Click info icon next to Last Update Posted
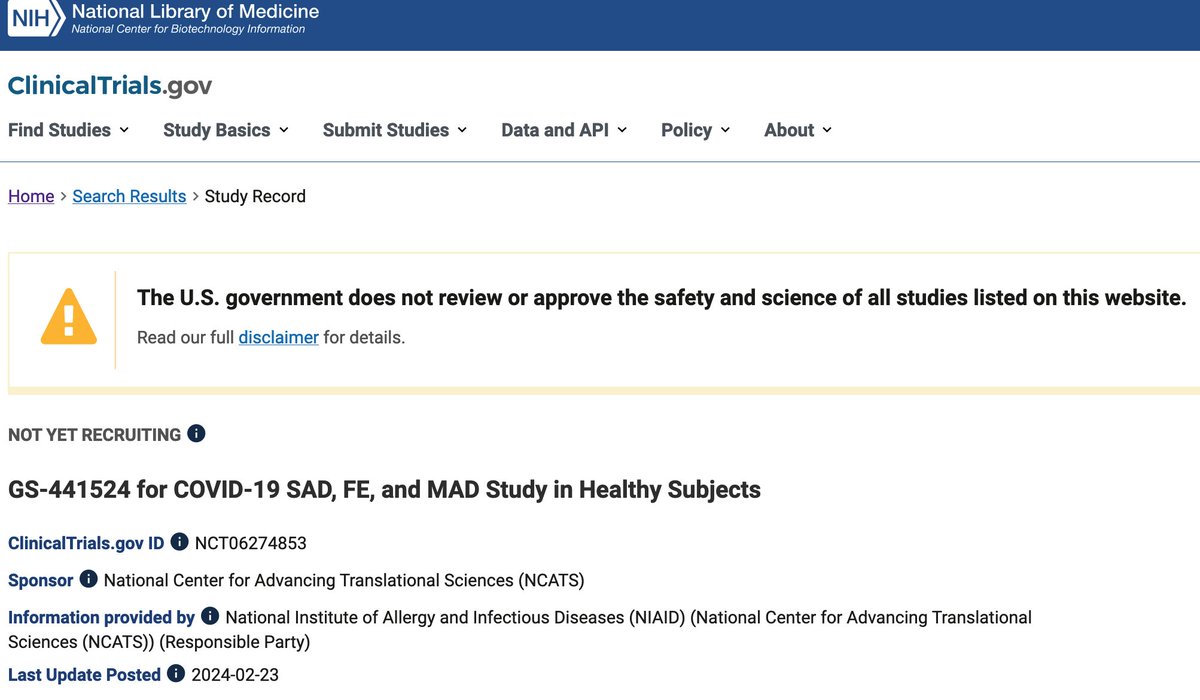The height and width of the screenshot is (700, 1200). tap(176, 674)
